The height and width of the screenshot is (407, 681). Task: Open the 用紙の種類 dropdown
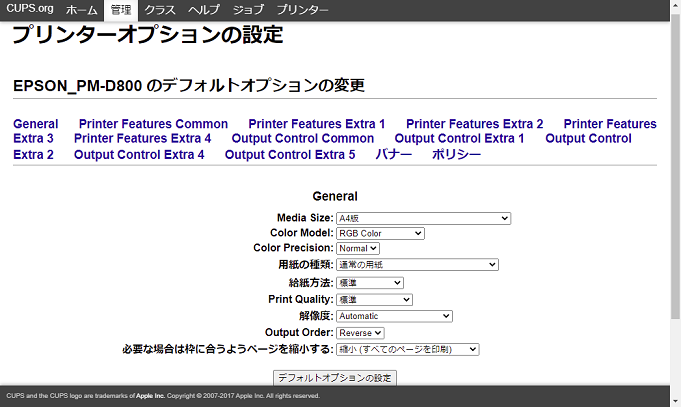point(417,265)
